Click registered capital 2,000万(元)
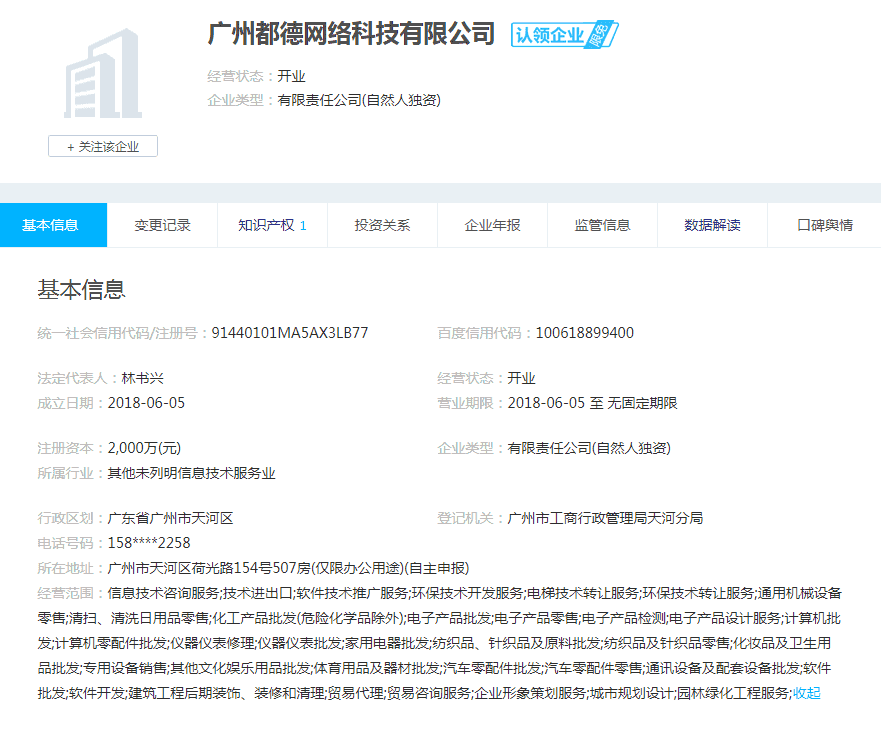Viewport: 881px width, 736px height. 144,448
